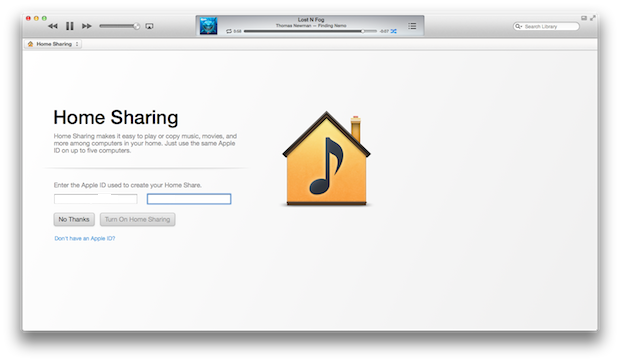Open the search magnifier options
Image resolution: width=620 pixels, height=362 pixels.
click(518, 26)
